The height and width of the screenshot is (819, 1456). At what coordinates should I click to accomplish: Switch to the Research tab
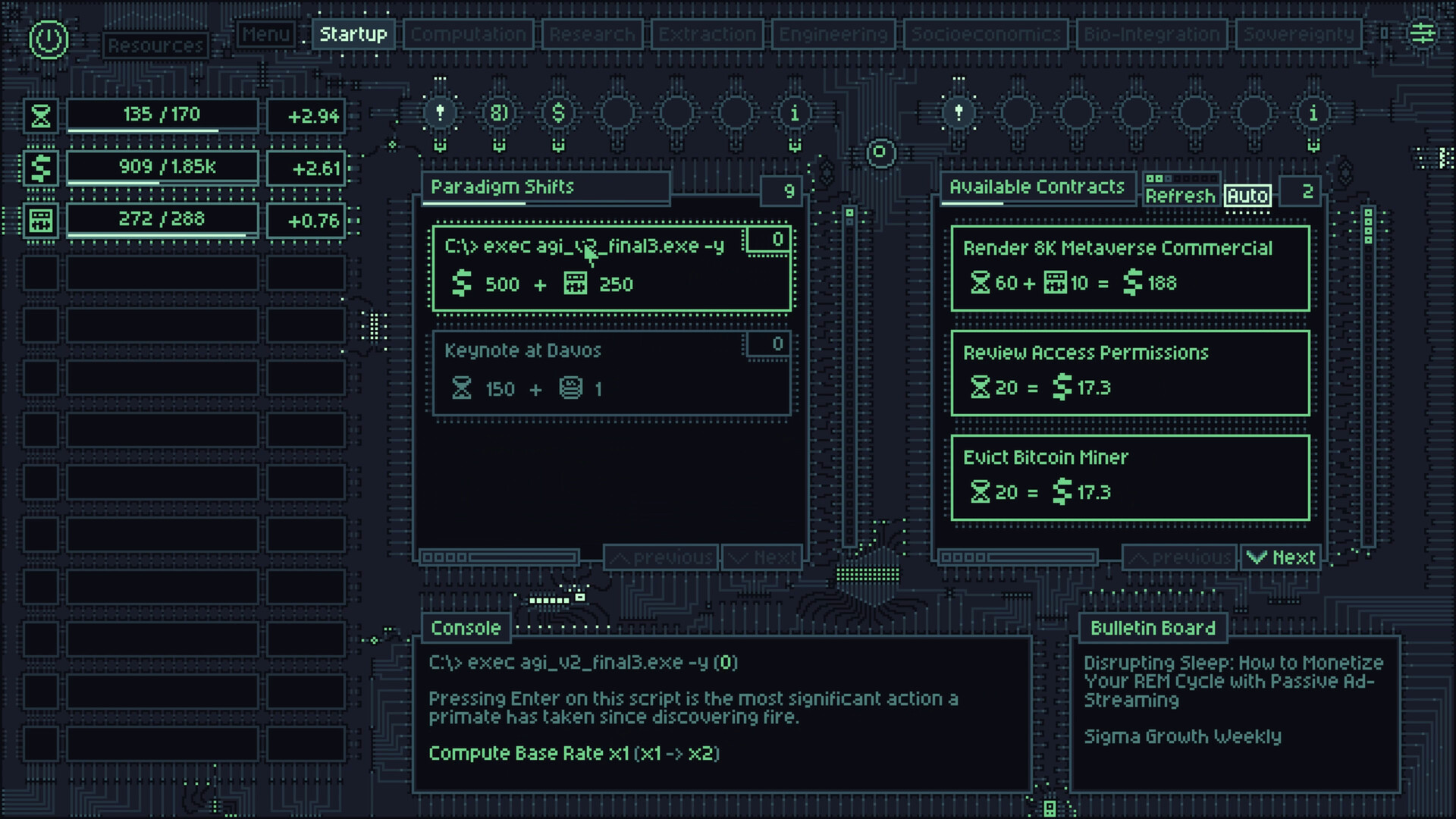[x=591, y=34]
